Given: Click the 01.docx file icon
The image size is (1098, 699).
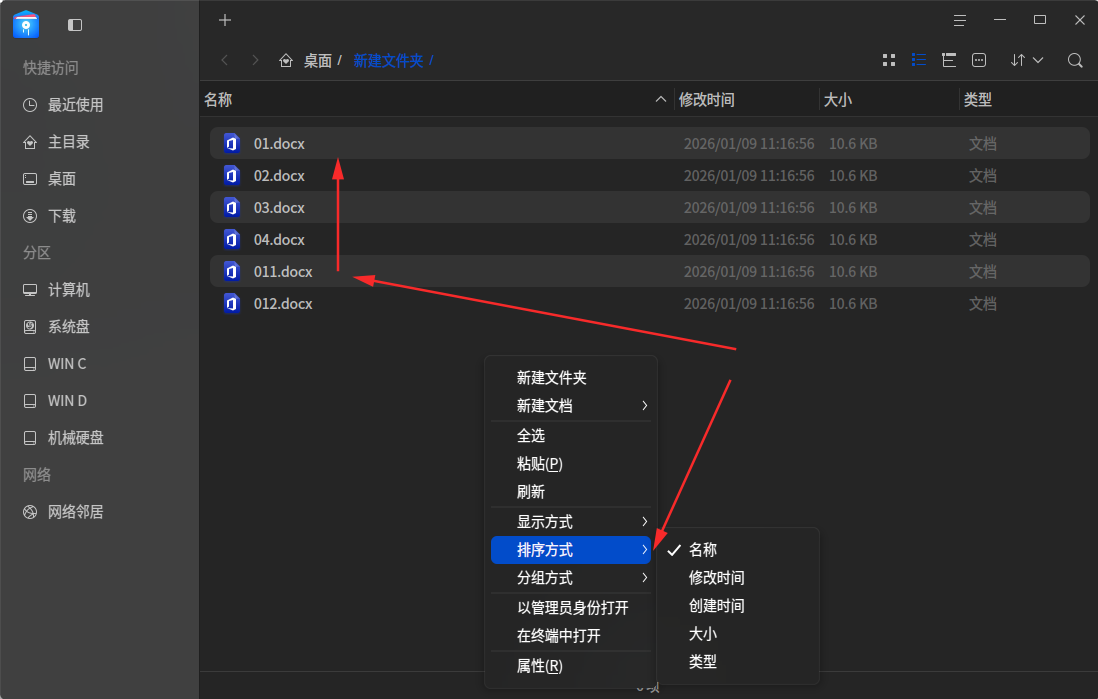Looking at the screenshot, I should [x=232, y=143].
